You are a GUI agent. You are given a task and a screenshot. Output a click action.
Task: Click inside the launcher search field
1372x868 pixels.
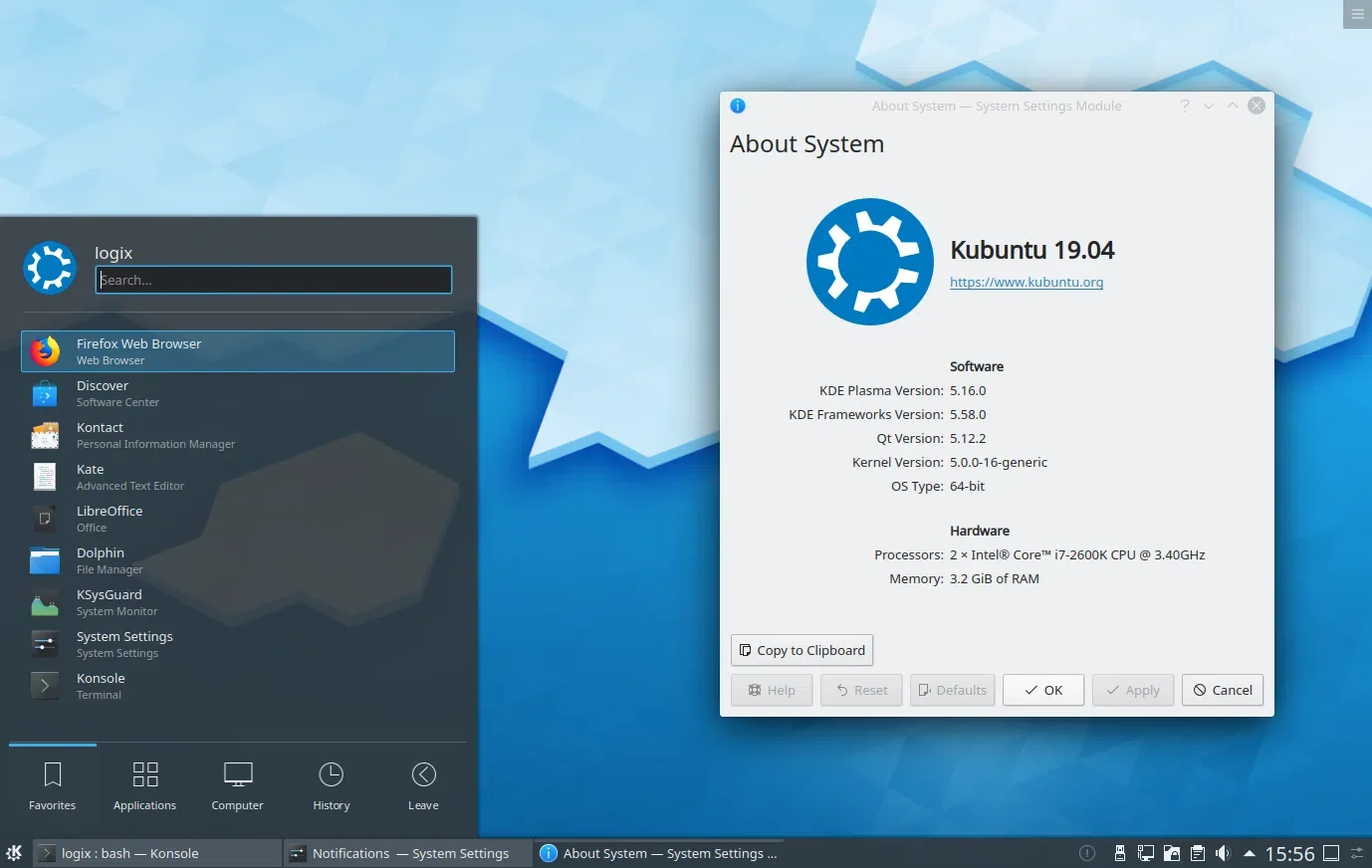pyautogui.click(x=273, y=280)
